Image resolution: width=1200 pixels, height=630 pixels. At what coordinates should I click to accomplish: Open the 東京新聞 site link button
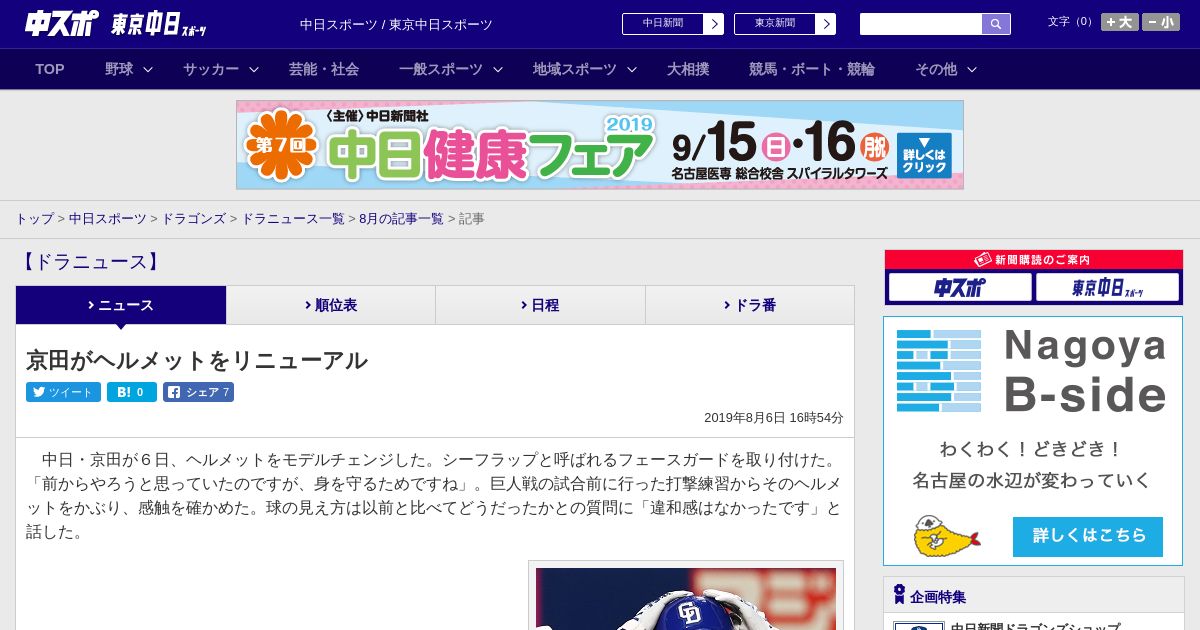click(785, 24)
